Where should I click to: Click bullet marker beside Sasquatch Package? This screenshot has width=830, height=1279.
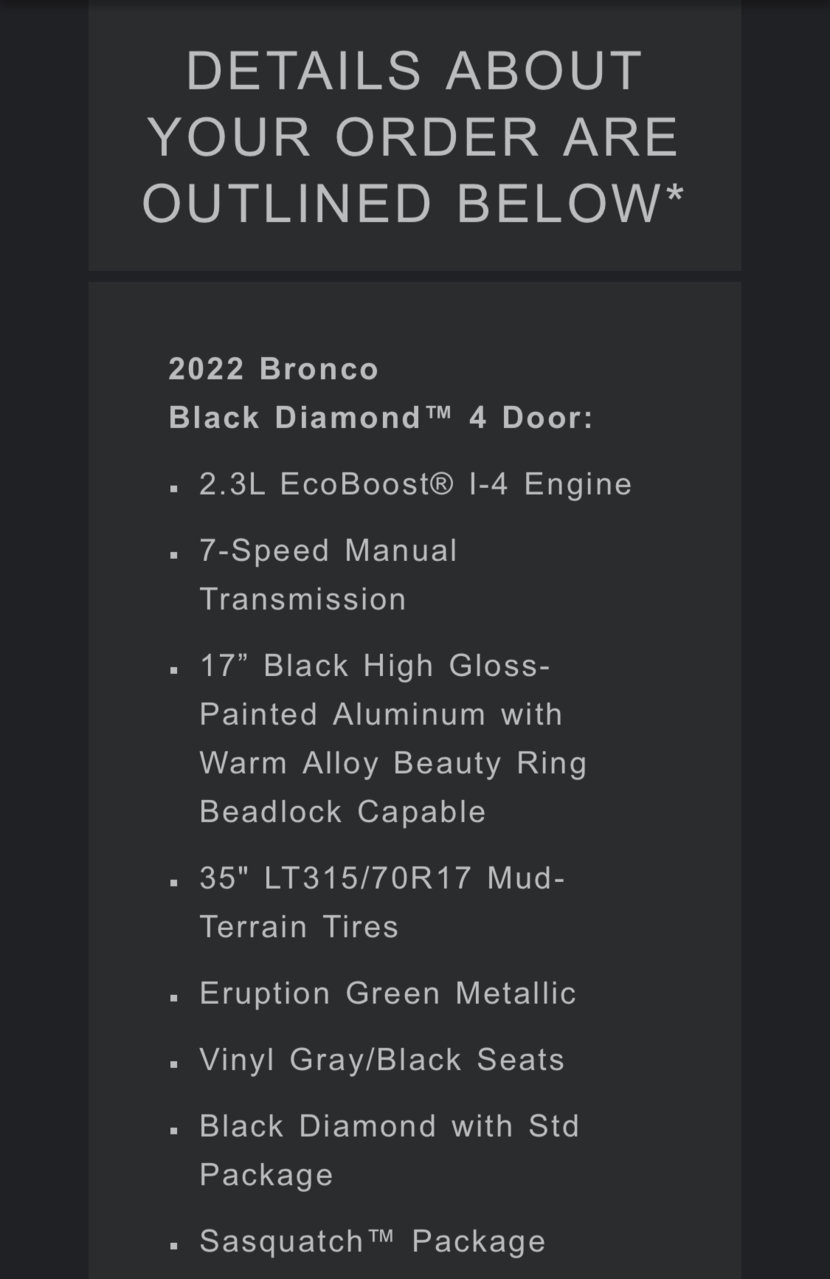click(174, 1247)
